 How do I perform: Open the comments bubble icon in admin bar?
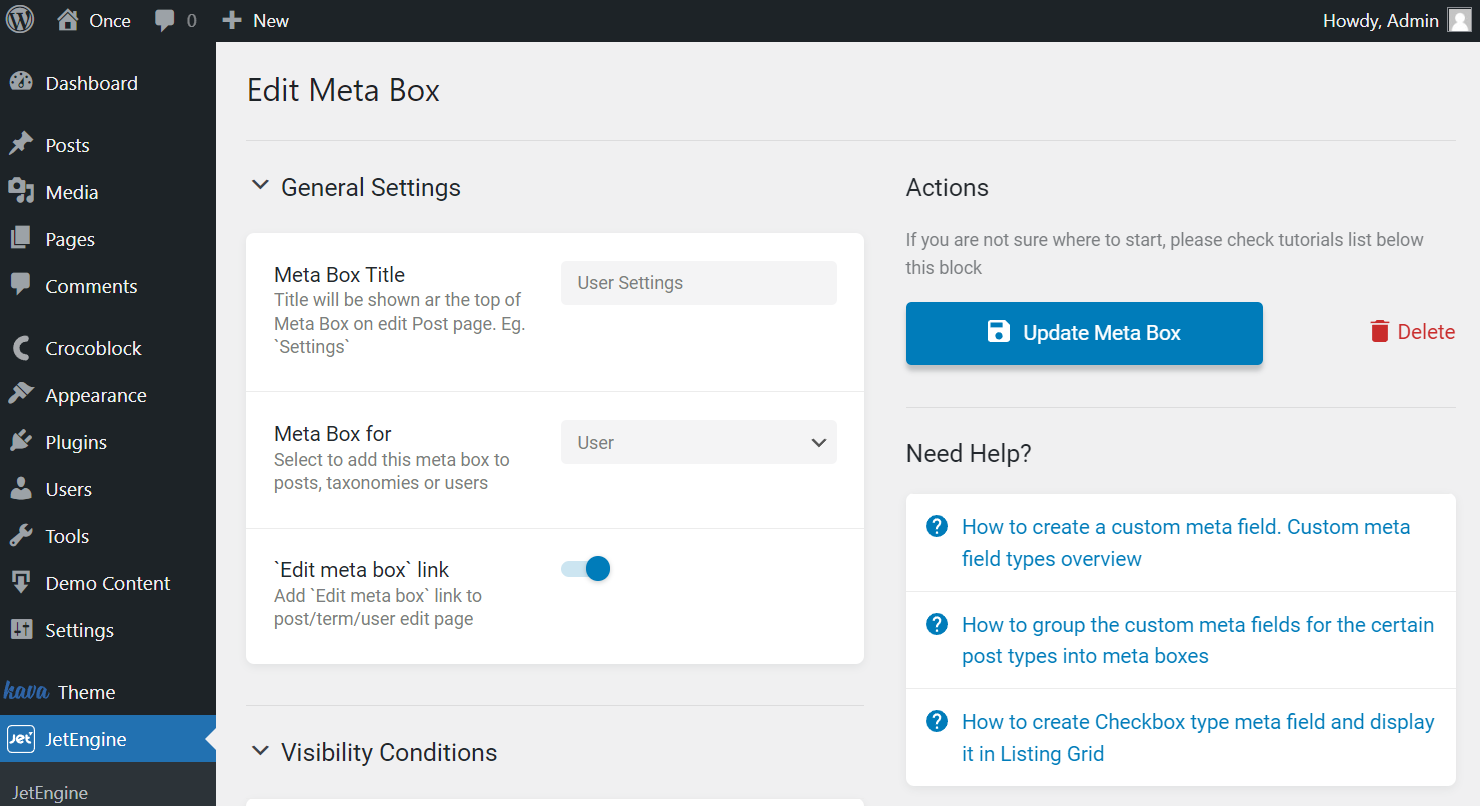click(165, 21)
